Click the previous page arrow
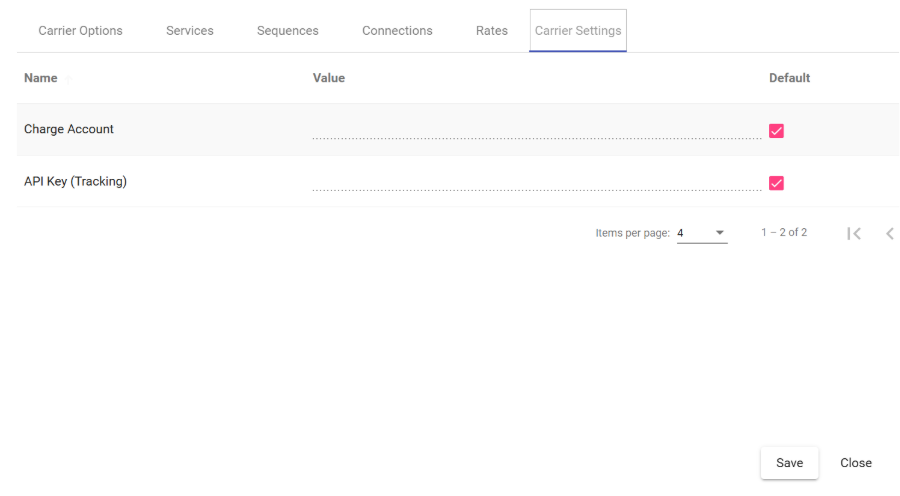The image size is (900, 496). (x=889, y=233)
